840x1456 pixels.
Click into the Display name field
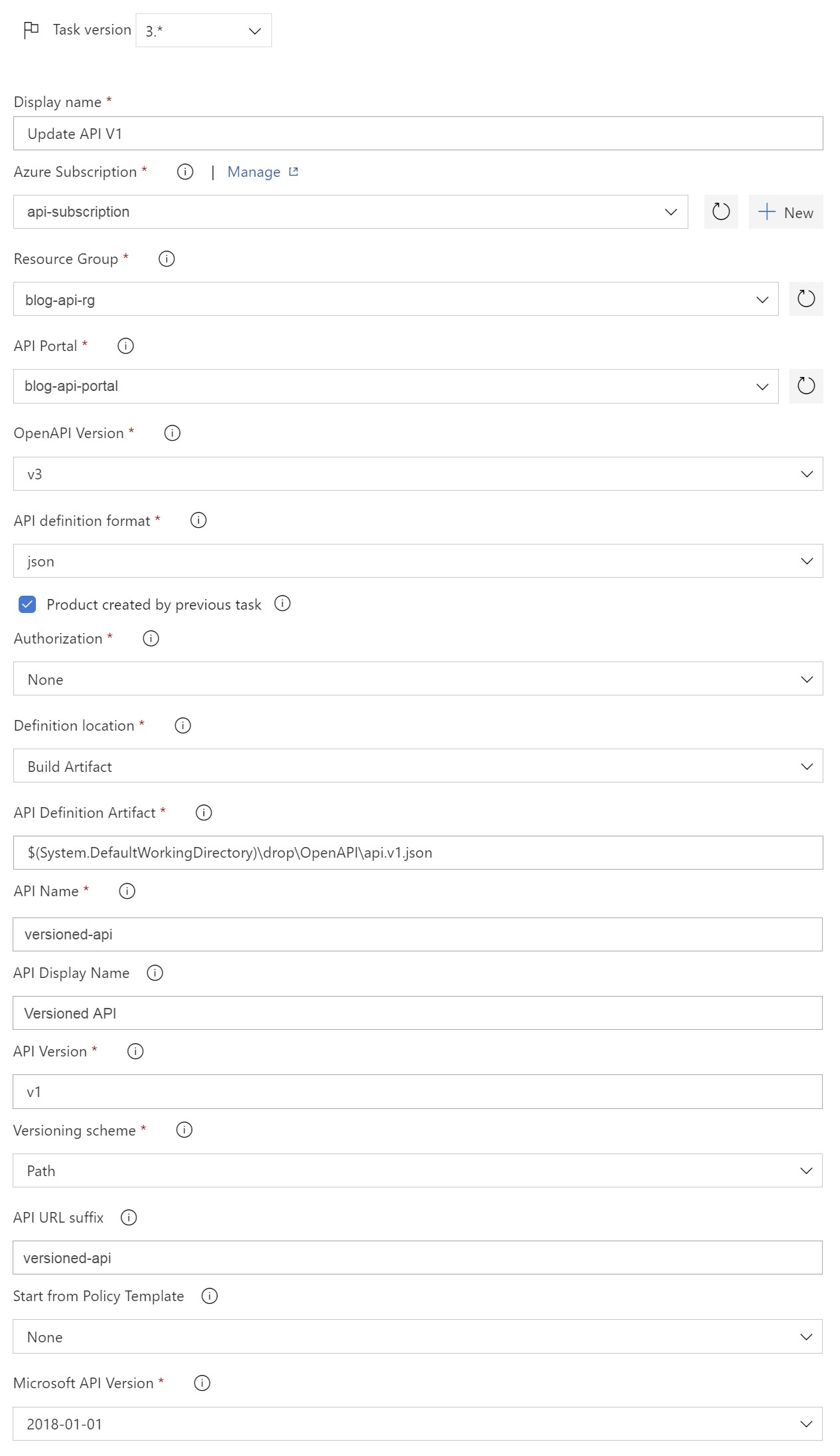click(x=418, y=134)
